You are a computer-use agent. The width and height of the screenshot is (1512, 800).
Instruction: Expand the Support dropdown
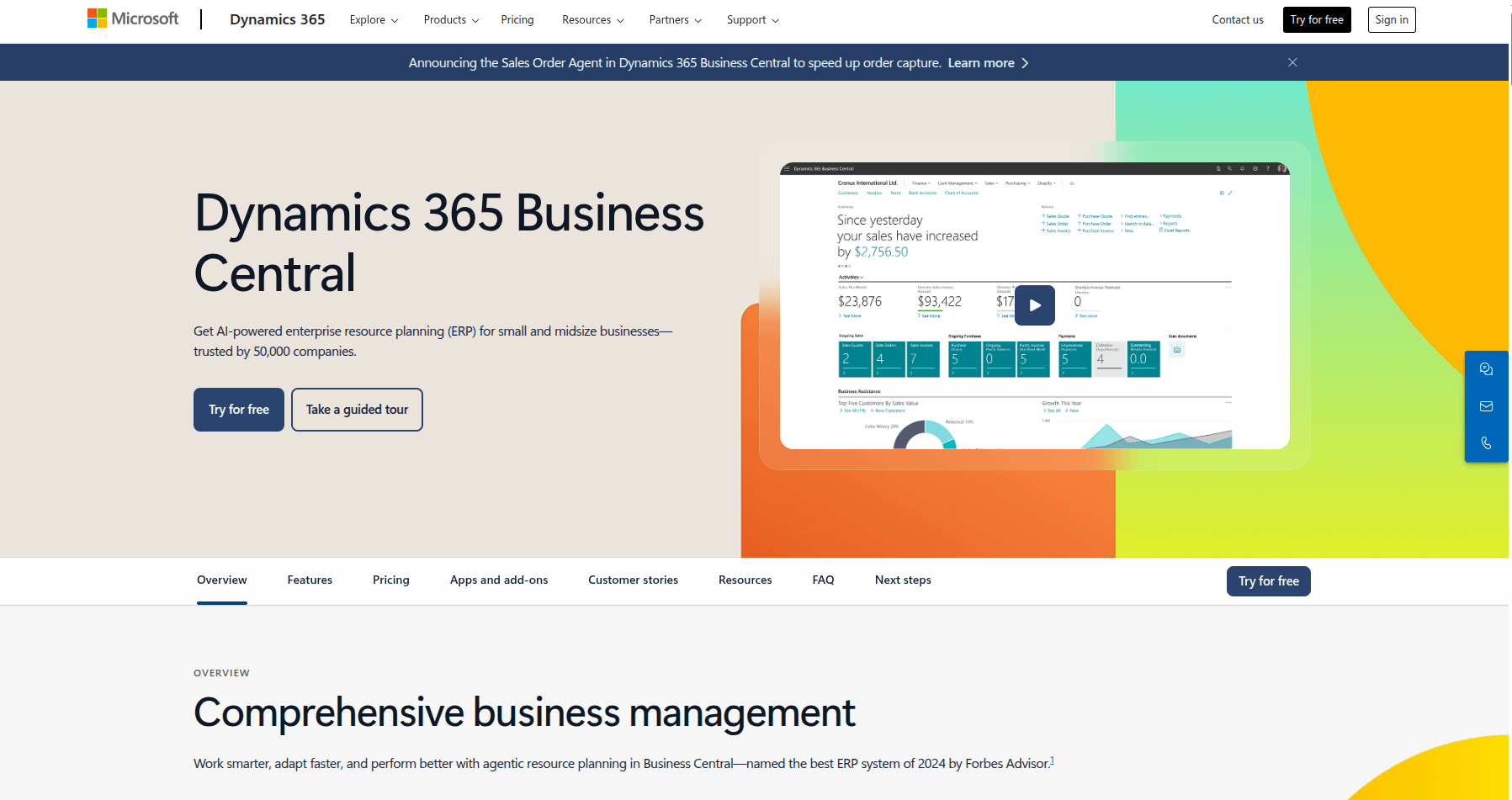click(751, 19)
